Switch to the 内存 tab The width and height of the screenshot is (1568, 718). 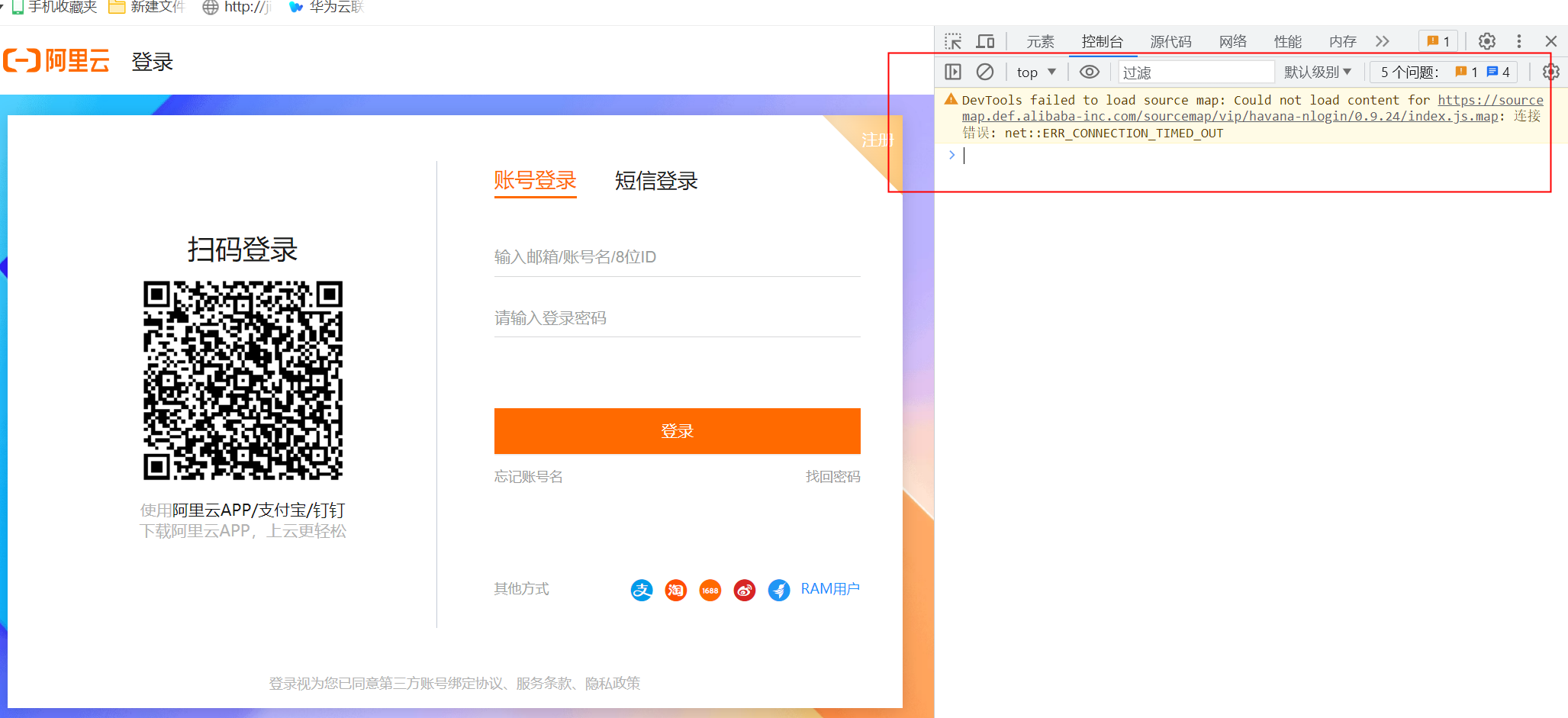1342,41
